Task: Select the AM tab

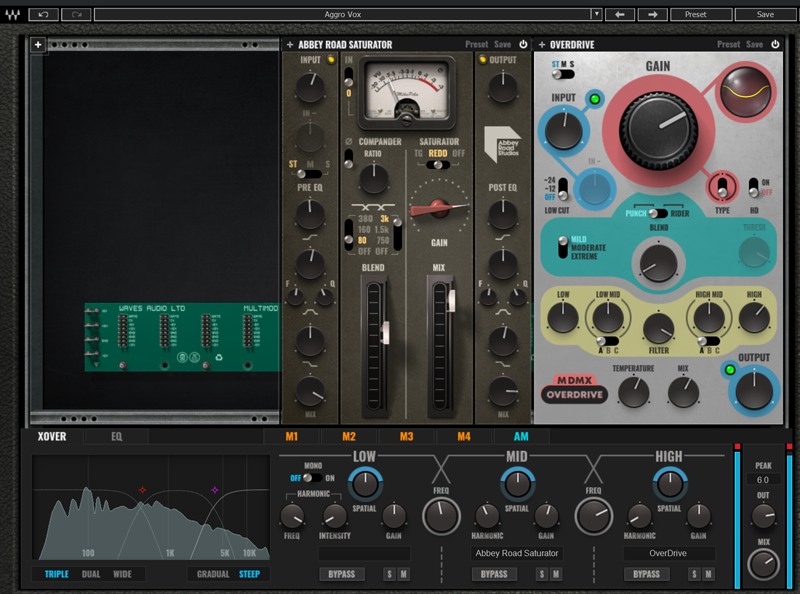Action: [x=521, y=436]
